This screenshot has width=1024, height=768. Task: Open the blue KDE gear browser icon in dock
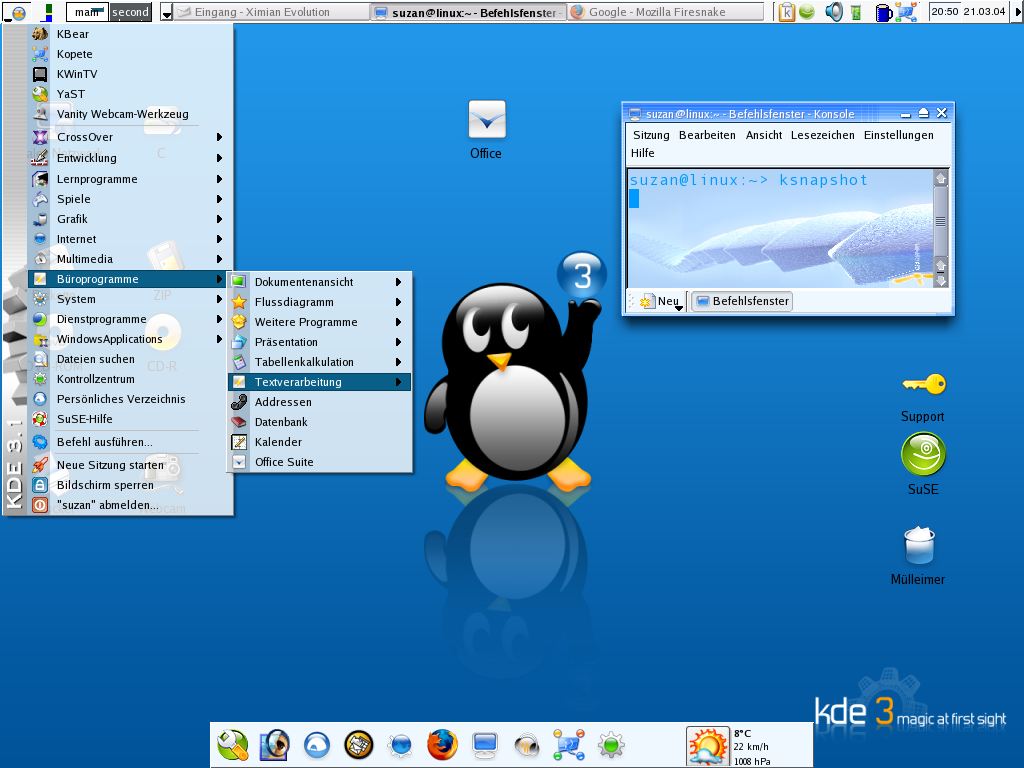tap(400, 744)
